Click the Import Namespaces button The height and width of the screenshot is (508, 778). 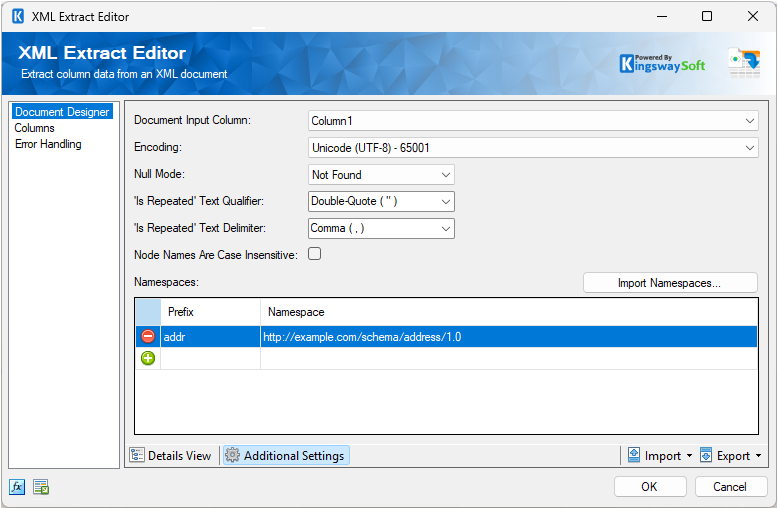(670, 283)
